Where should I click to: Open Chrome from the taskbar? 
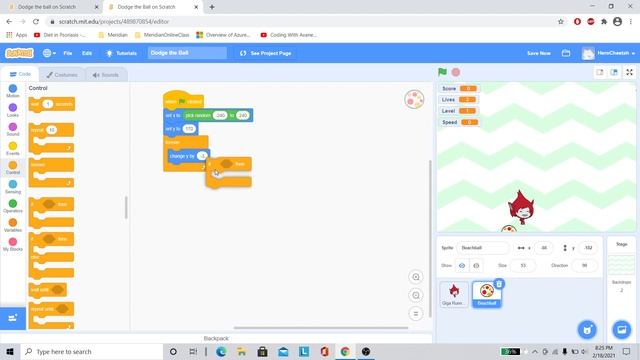pos(345,351)
